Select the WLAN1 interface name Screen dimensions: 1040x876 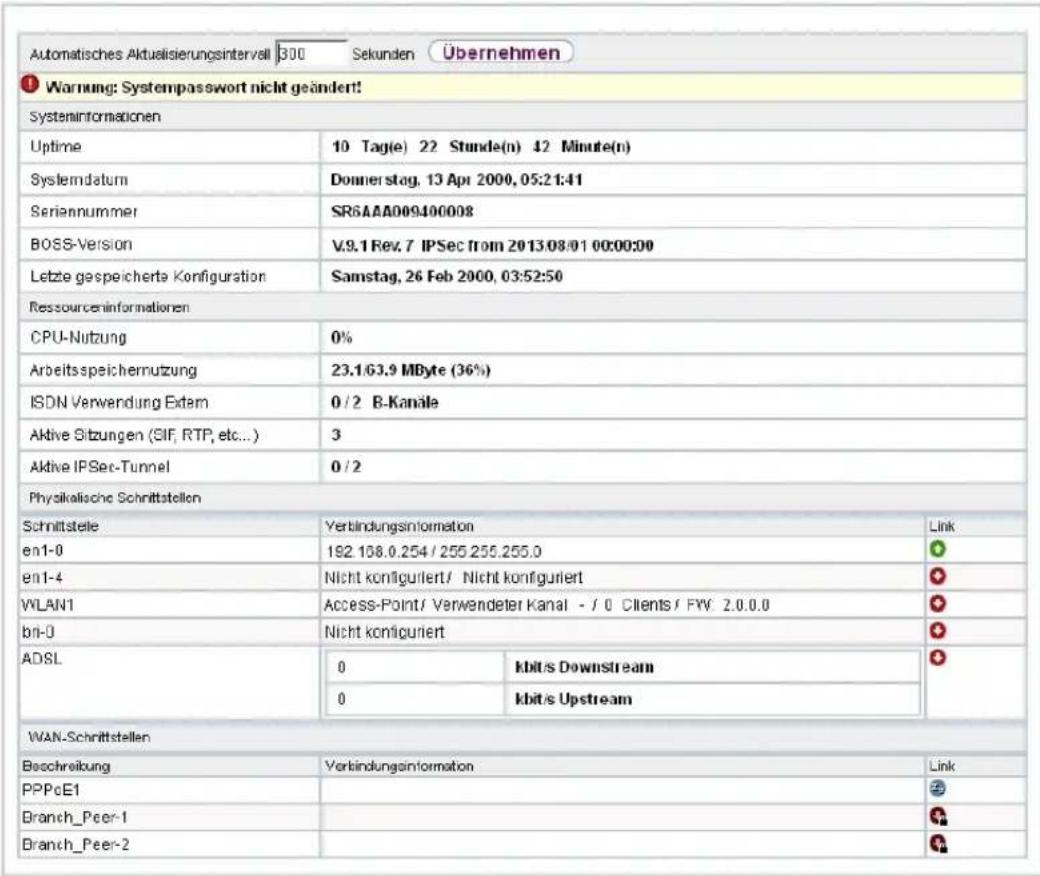coord(48,605)
